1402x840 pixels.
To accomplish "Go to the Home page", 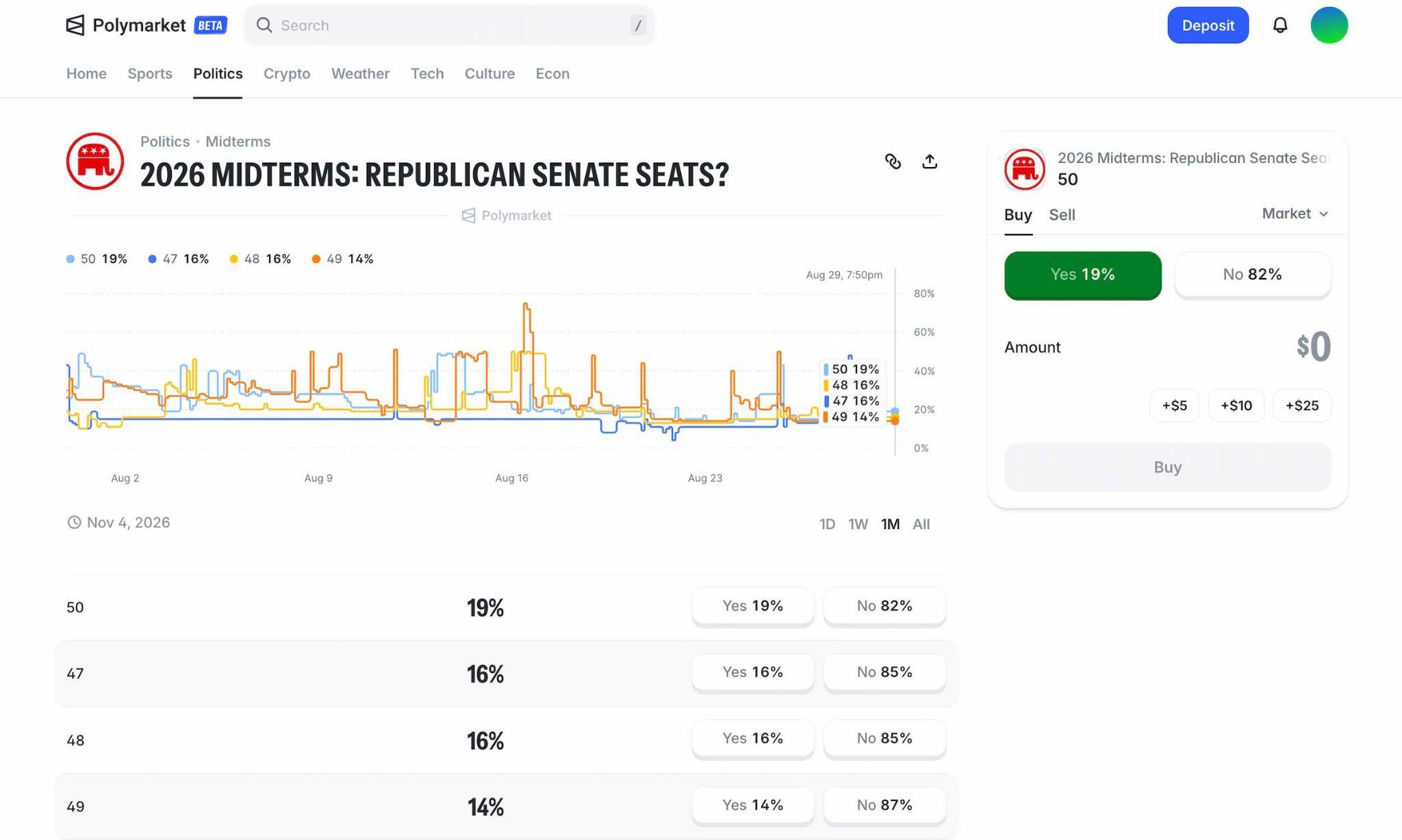I will (x=86, y=73).
